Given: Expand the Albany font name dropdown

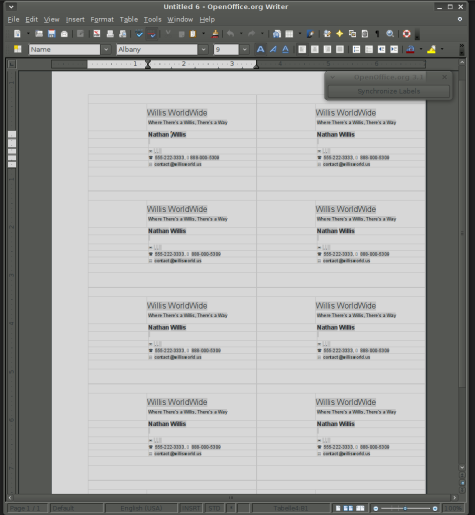Looking at the screenshot, I should (x=203, y=49).
